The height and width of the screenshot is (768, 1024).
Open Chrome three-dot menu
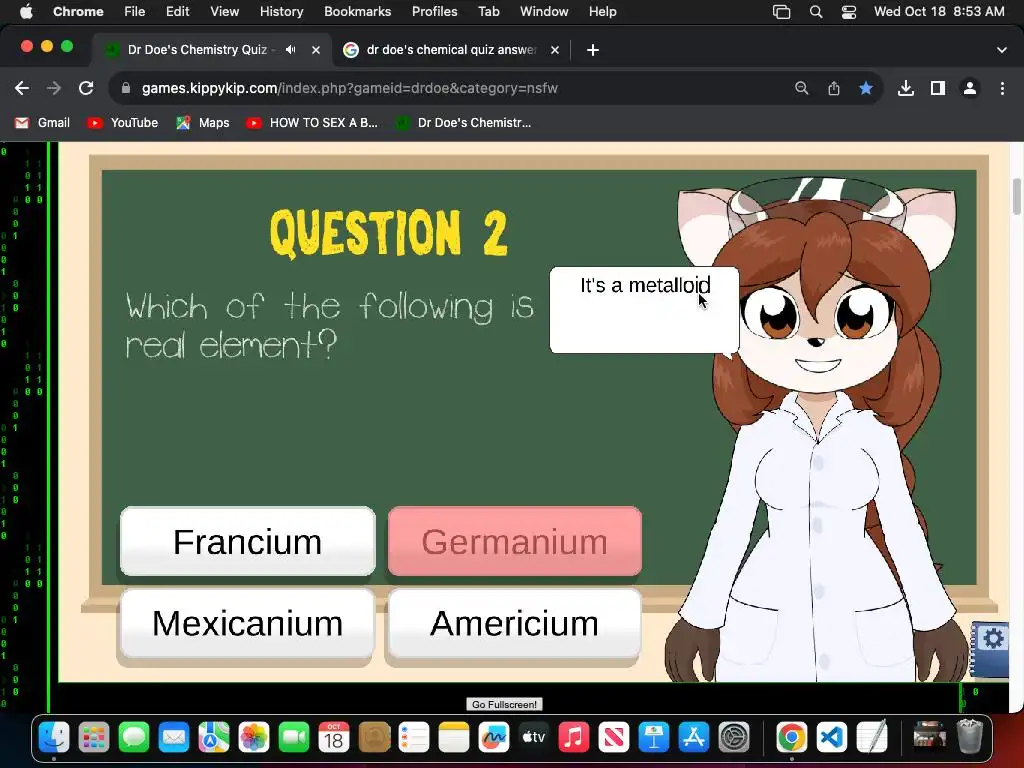click(1002, 88)
